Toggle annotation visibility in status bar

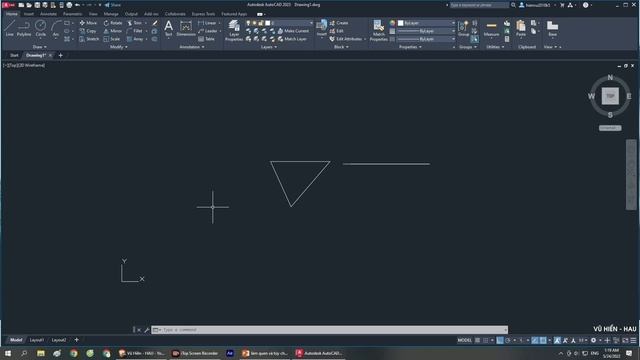click(x=558, y=340)
